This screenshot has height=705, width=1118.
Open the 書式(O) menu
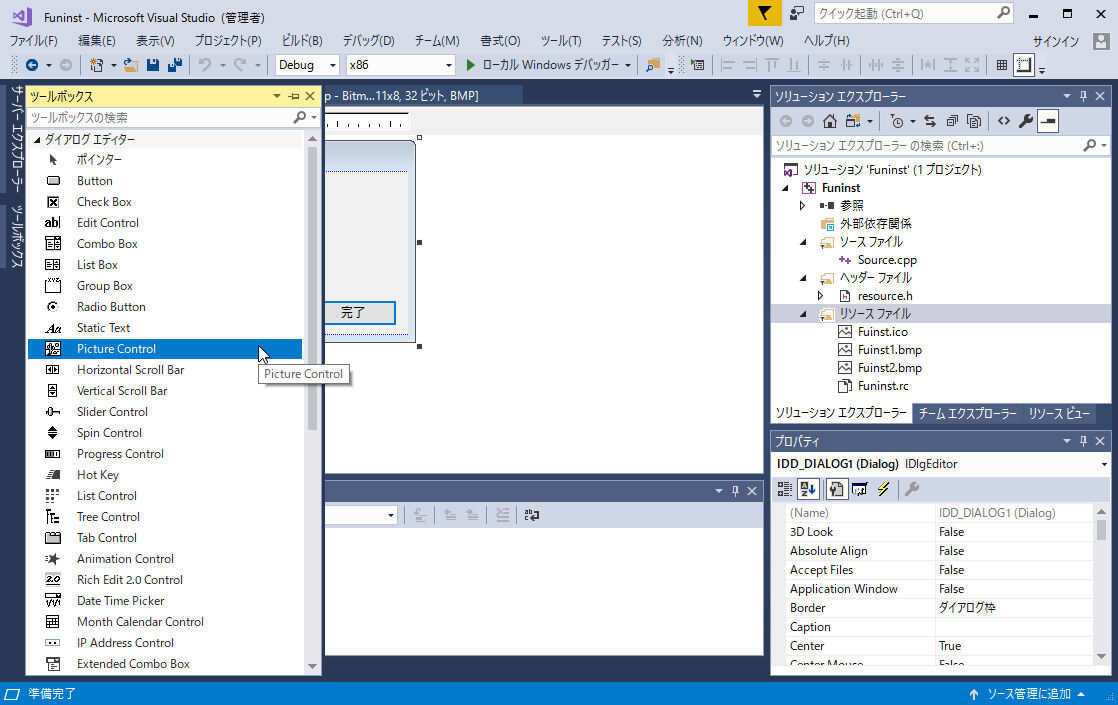tap(500, 41)
